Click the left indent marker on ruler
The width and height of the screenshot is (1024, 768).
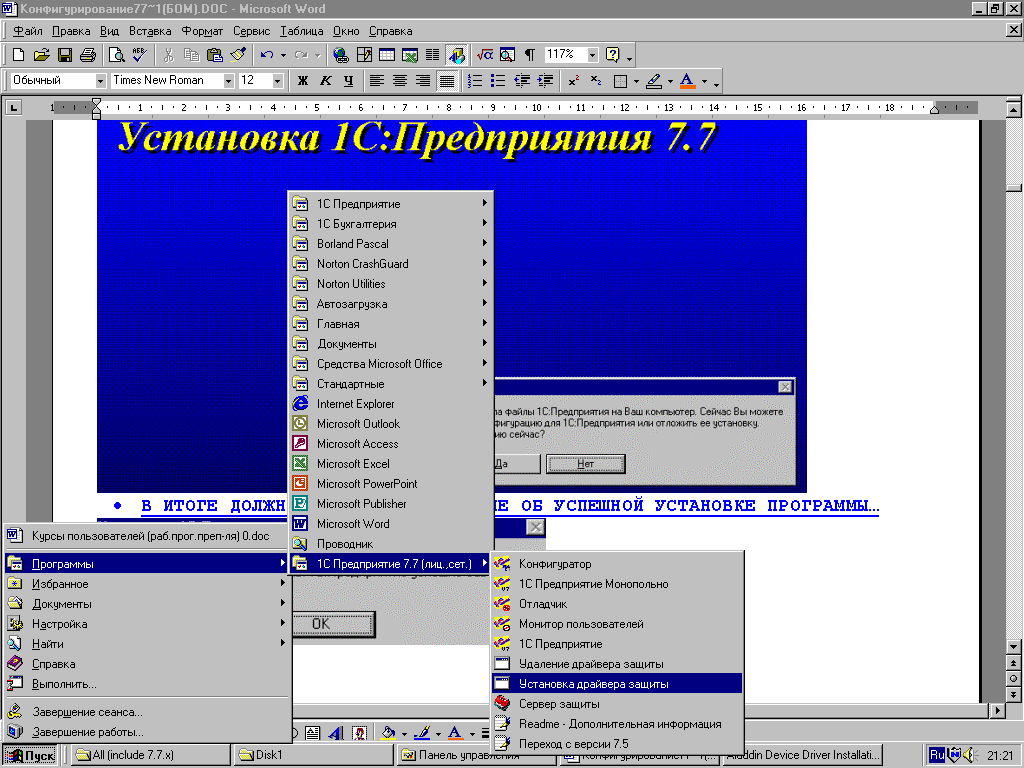[97, 114]
